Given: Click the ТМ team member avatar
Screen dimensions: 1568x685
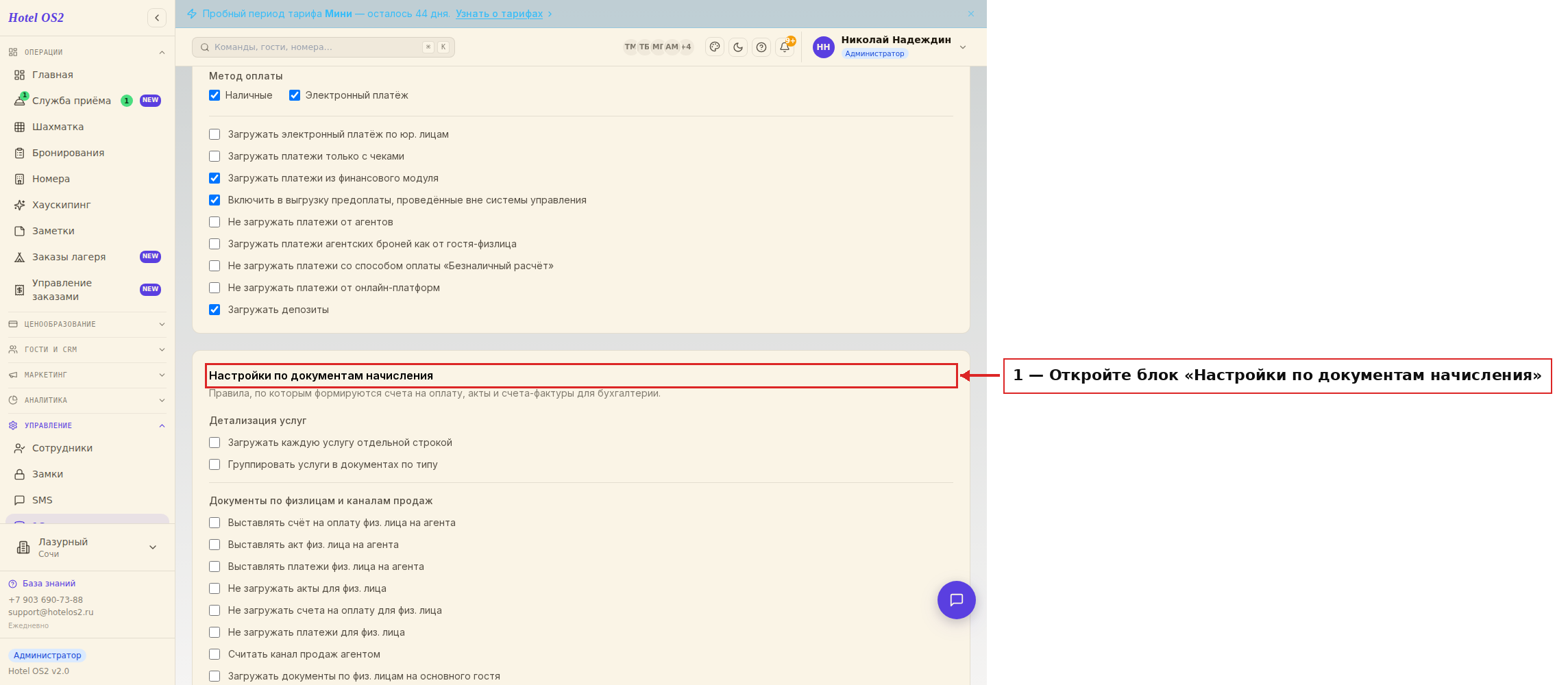Looking at the screenshot, I should (630, 47).
